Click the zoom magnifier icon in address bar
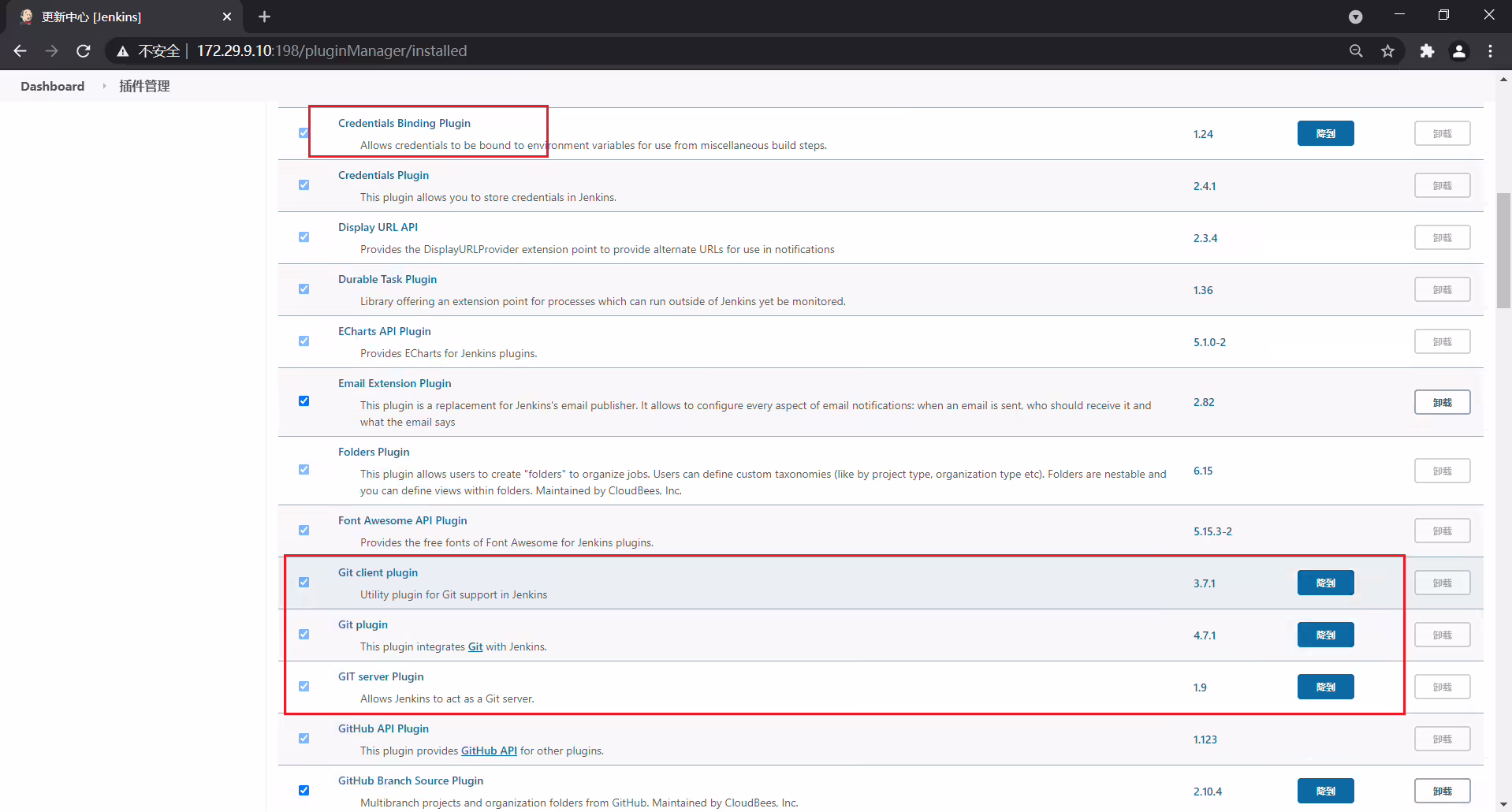 click(x=1356, y=51)
